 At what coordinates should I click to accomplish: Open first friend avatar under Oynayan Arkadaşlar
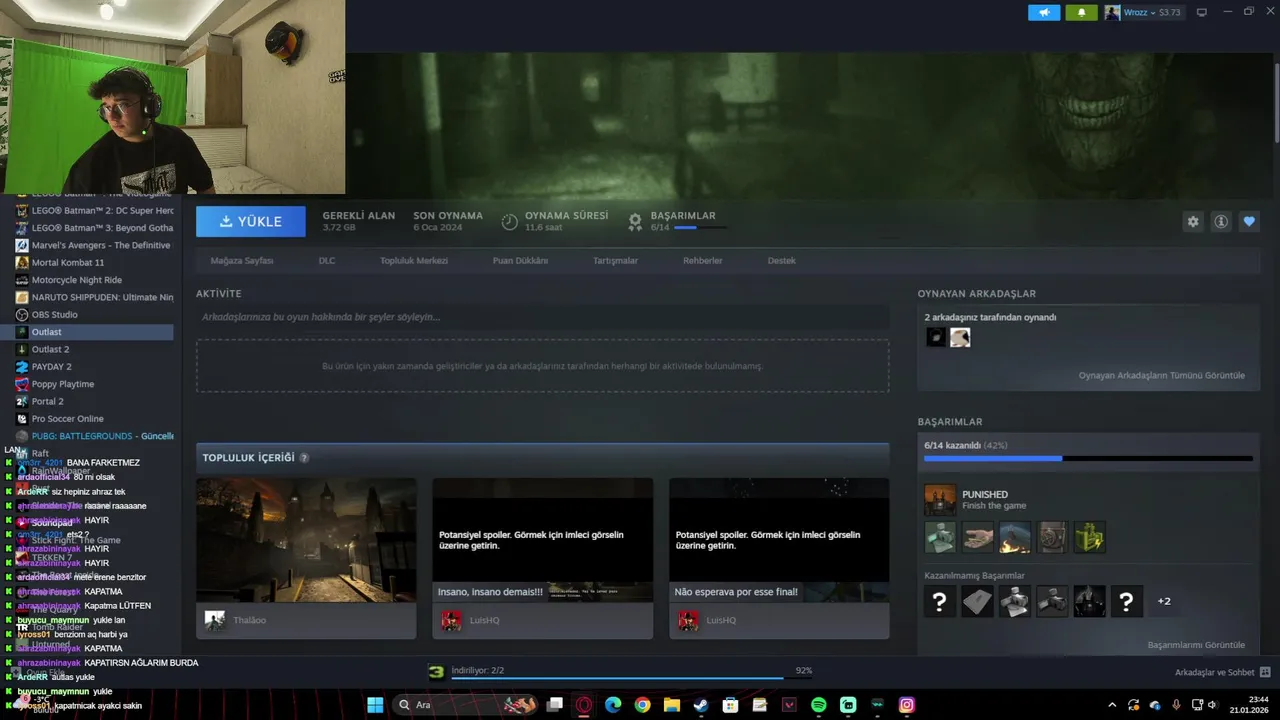(x=935, y=338)
